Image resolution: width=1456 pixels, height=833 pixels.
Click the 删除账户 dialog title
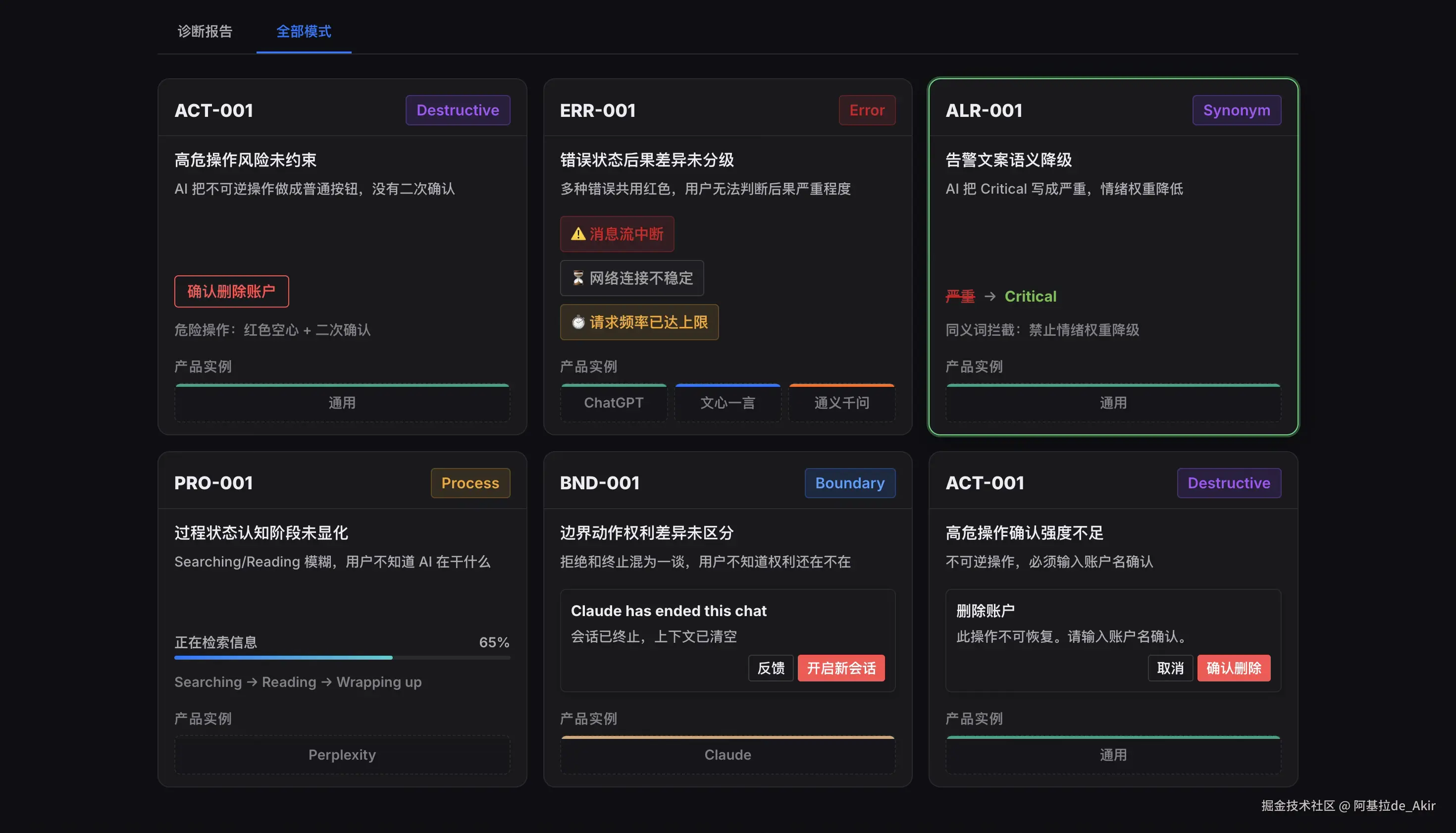pos(985,611)
